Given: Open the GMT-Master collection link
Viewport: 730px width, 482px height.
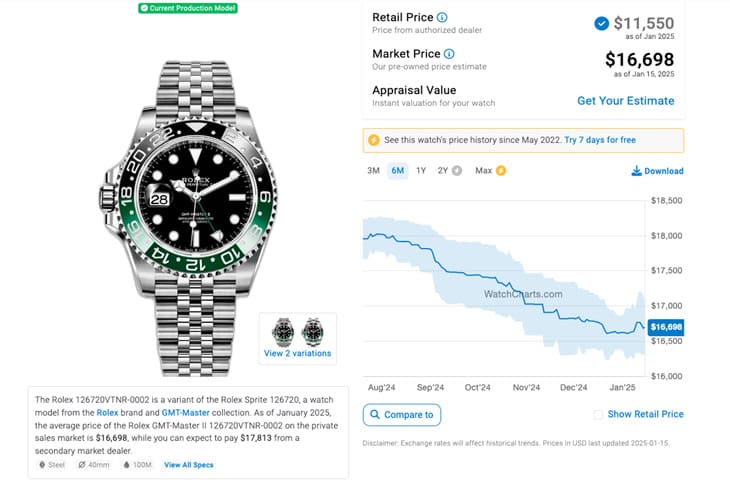Looking at the screenshot, I should [169, 412].
